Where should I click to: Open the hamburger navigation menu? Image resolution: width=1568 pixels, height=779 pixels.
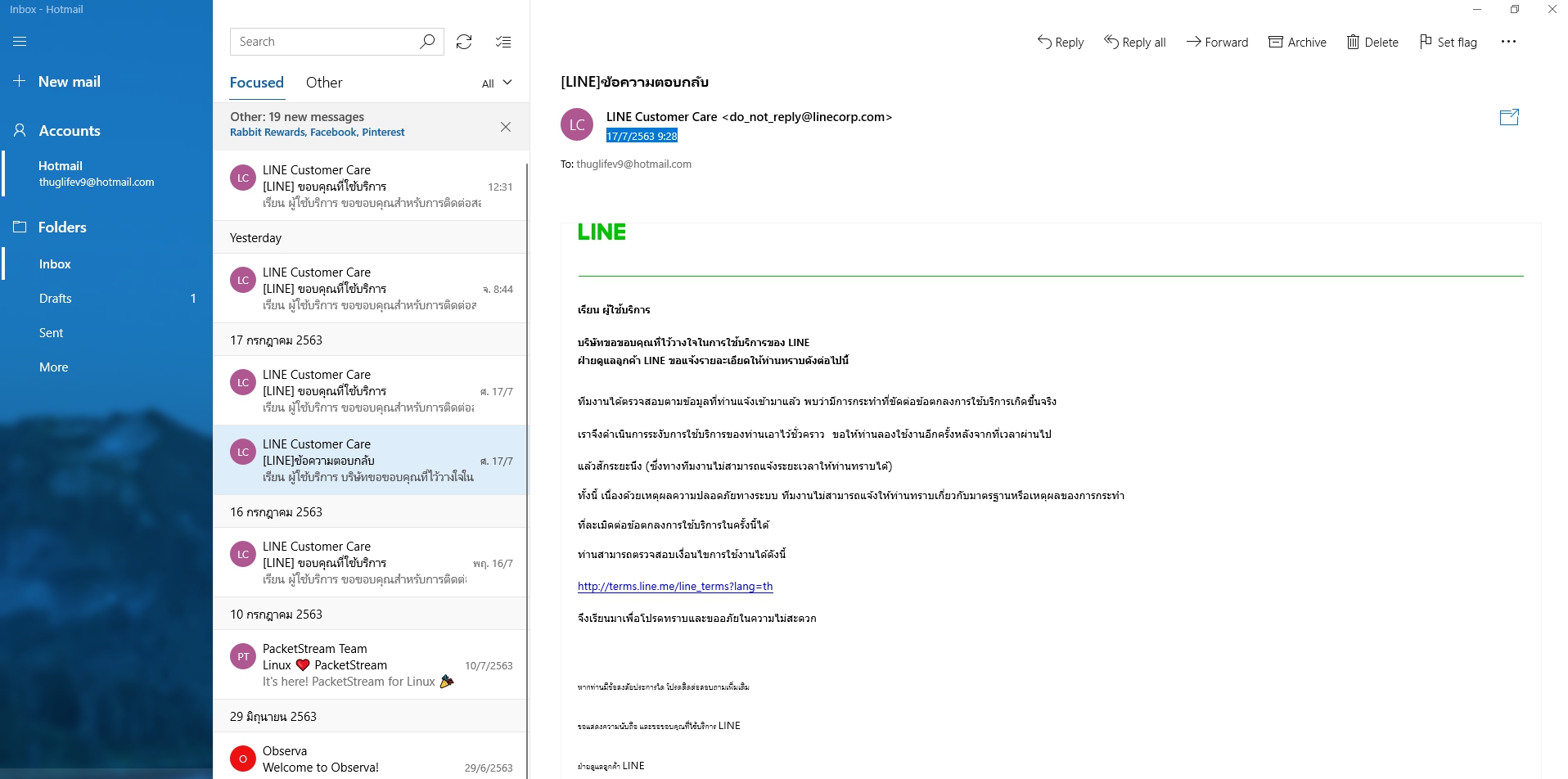coord(20,42)
